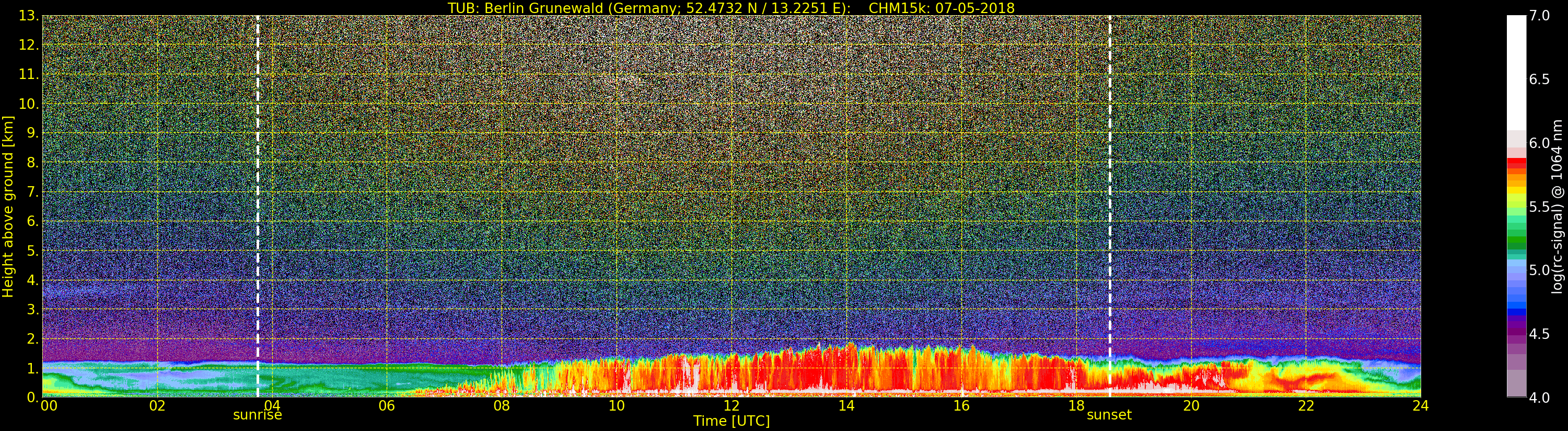Click the sunrise label under the time axis
The width and height of the screenshot is (1568, 431).
[258, 415]
